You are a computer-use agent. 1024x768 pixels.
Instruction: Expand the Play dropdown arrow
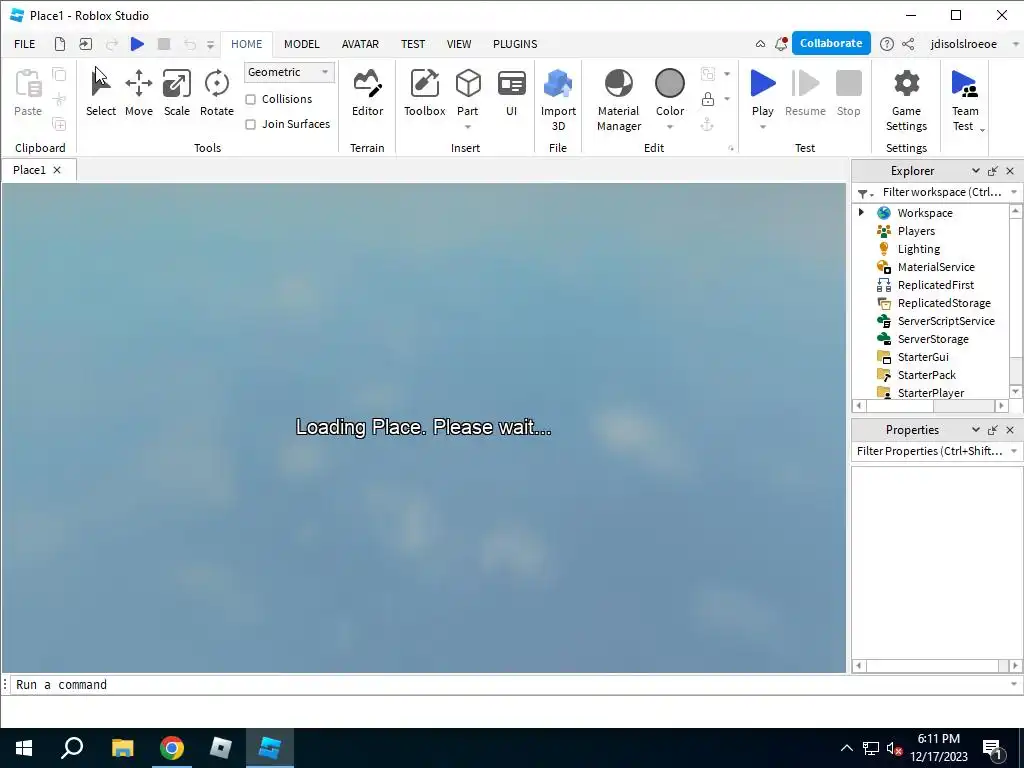pos(762,127)
